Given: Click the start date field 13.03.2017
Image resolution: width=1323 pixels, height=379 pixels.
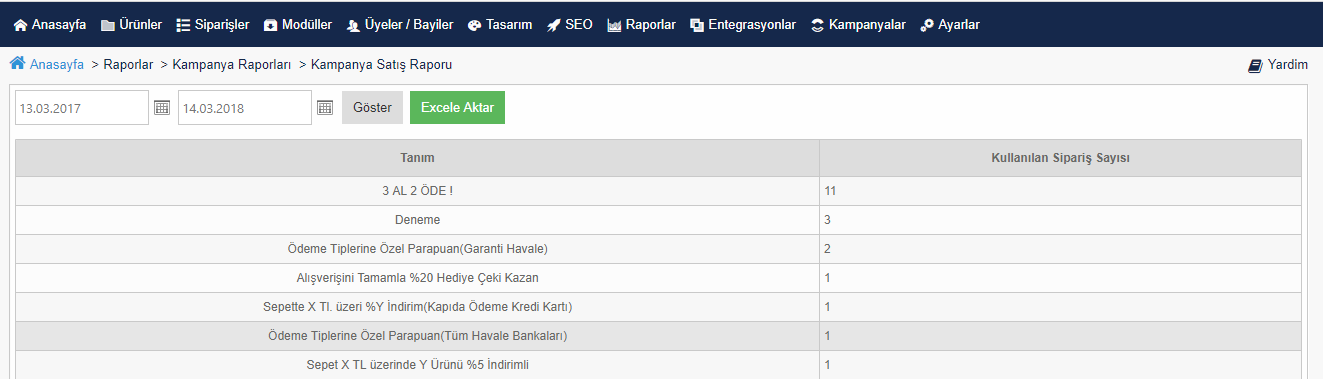Looking at the screenshot, I should click(82, 108).
